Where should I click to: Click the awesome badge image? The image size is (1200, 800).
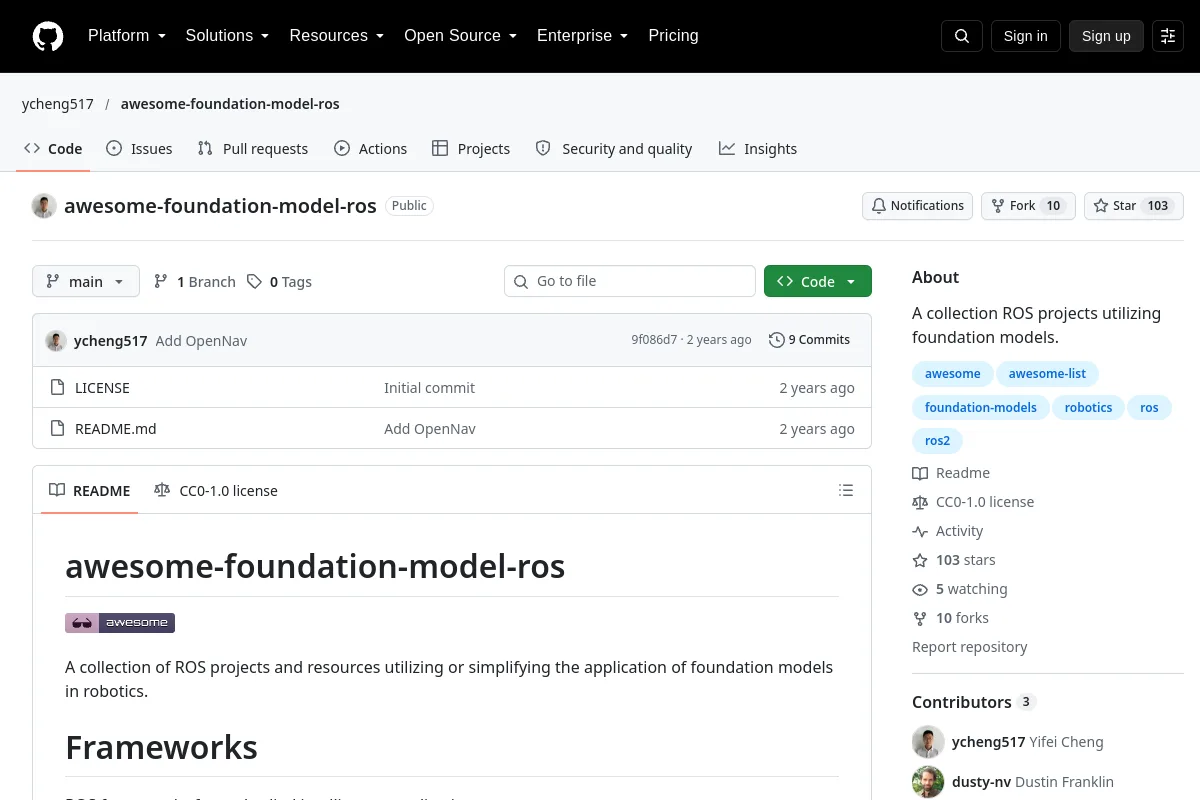pyautogui.click(x=120, y=623)
